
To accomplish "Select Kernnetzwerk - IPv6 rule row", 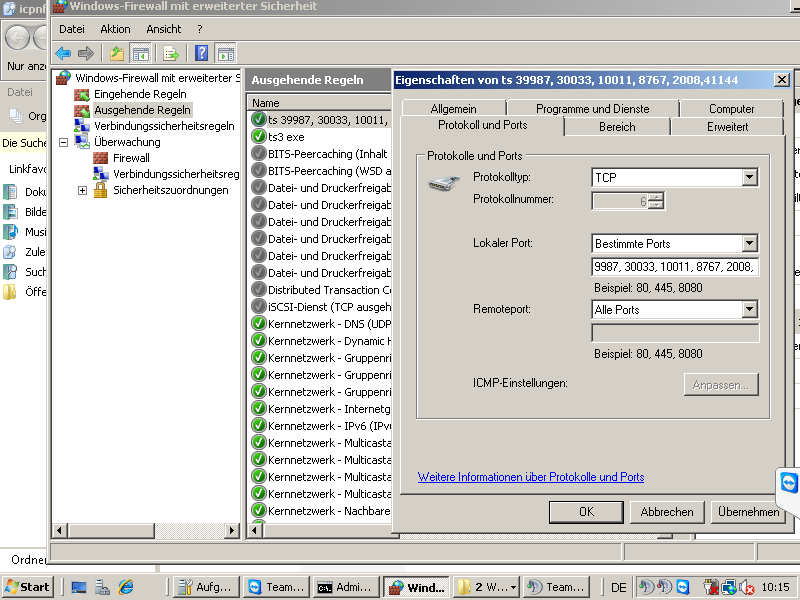I will click(x=321, y=426).
